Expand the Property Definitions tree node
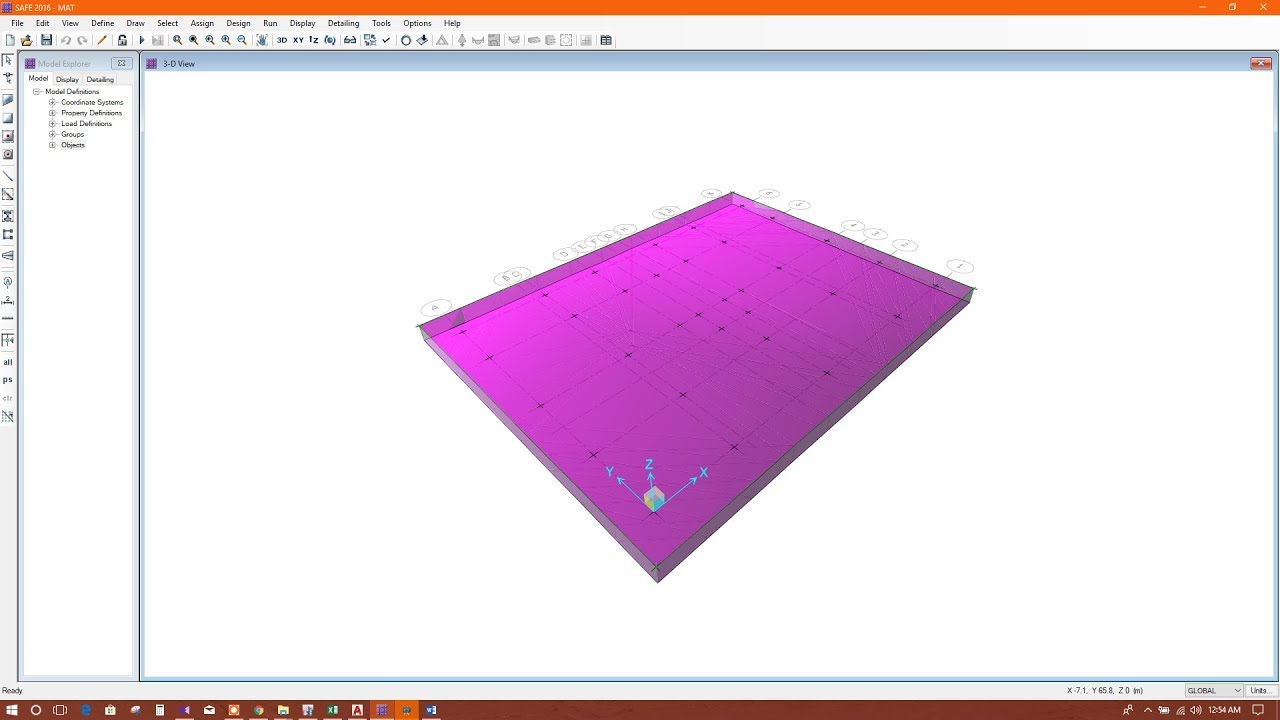Image resolution: width=1280 pixels, height=720 pixels. point(52,112)
